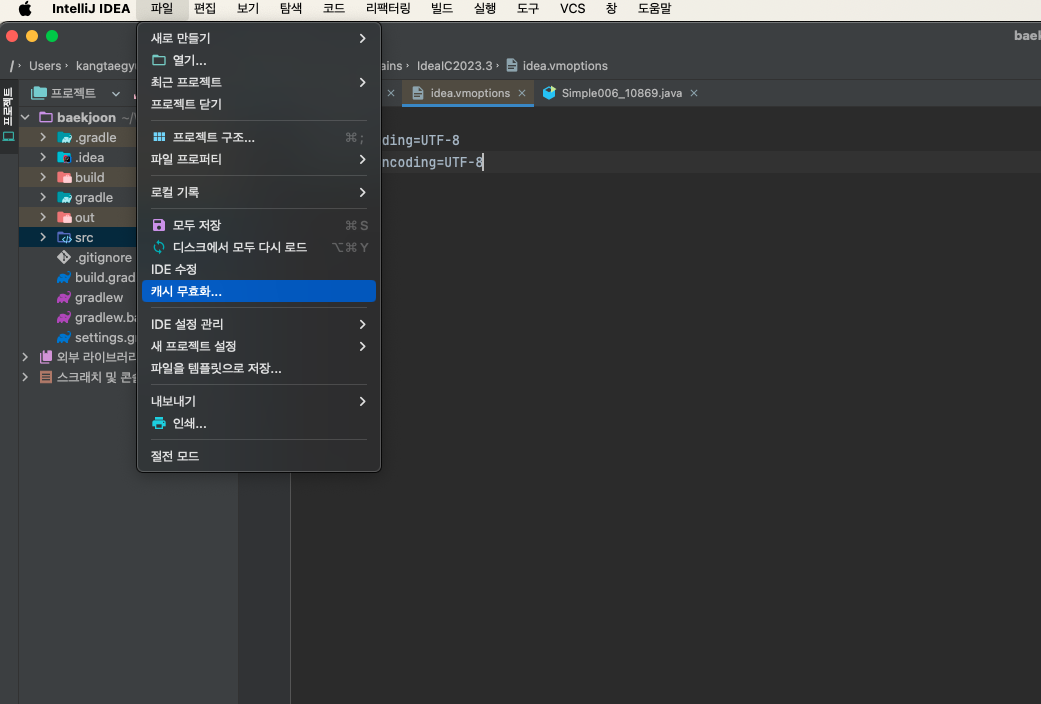Collapse the baekjoon project root
This screenshot has height=704, width=1041.
tap(25, 118)
